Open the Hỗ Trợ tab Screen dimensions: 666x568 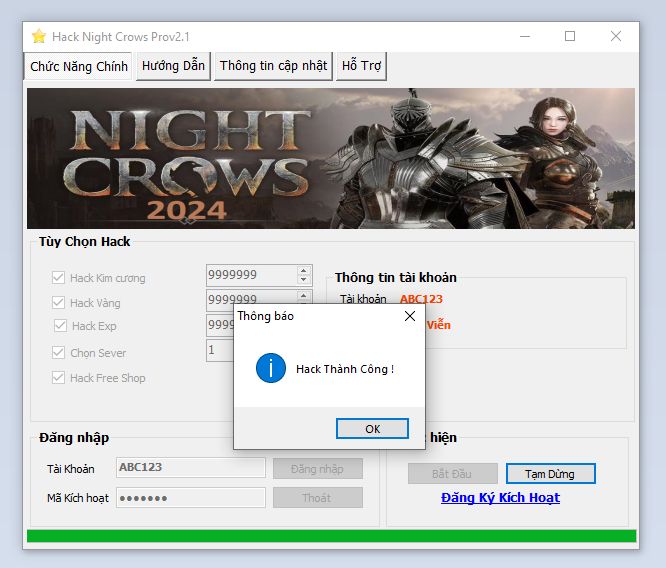click(x=361, y=66)
